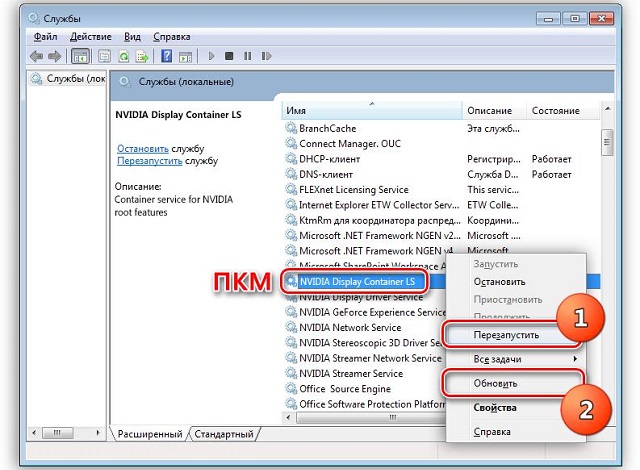Click gear icon beside Connect Manager. OUC
This screenshot has width=640, height=470.
[291, 144]
